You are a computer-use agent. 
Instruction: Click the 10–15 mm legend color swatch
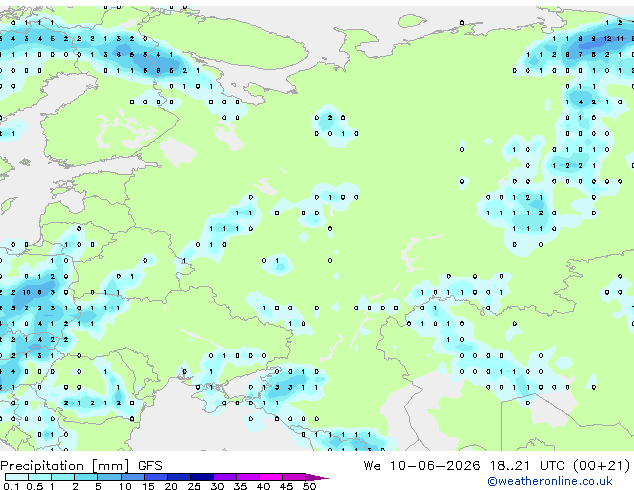pyautogui.click(x=133, y=477)
